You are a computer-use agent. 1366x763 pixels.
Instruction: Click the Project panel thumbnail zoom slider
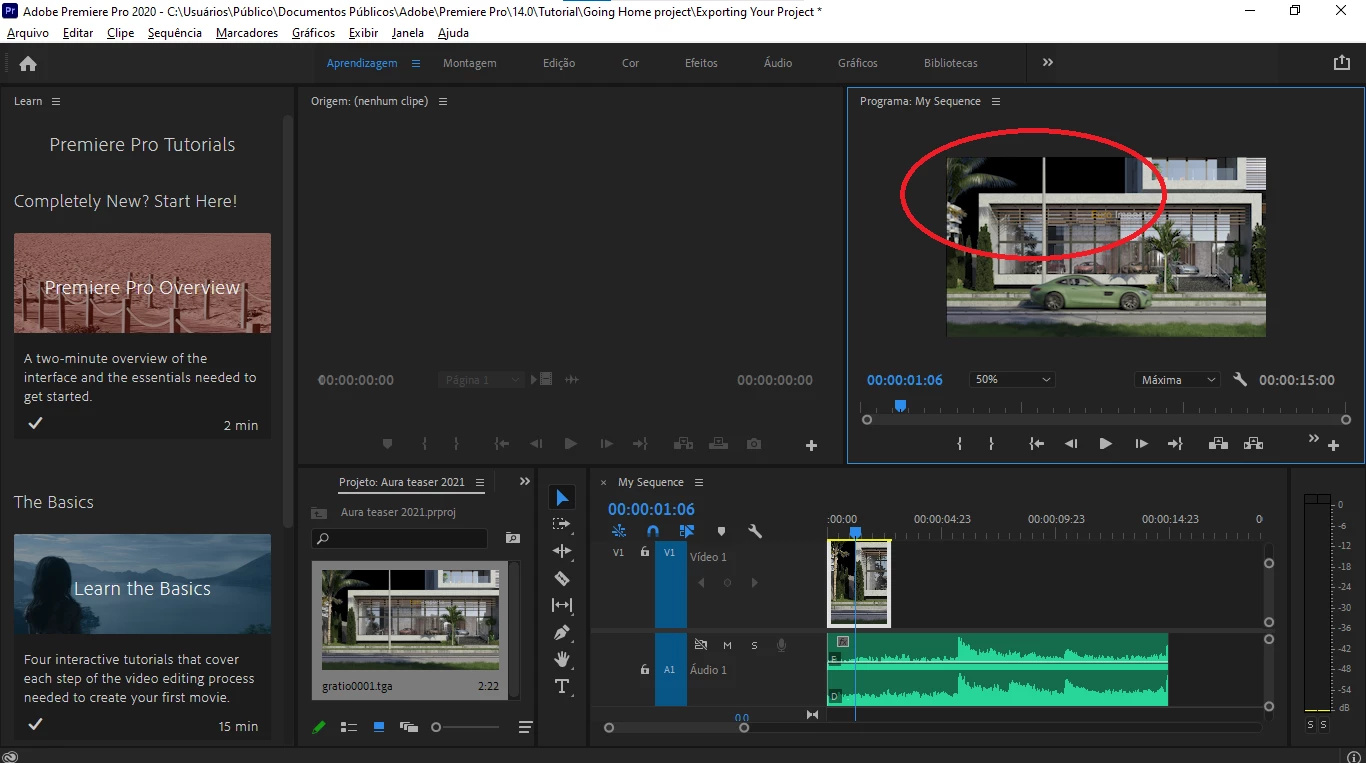pos(466,727)
